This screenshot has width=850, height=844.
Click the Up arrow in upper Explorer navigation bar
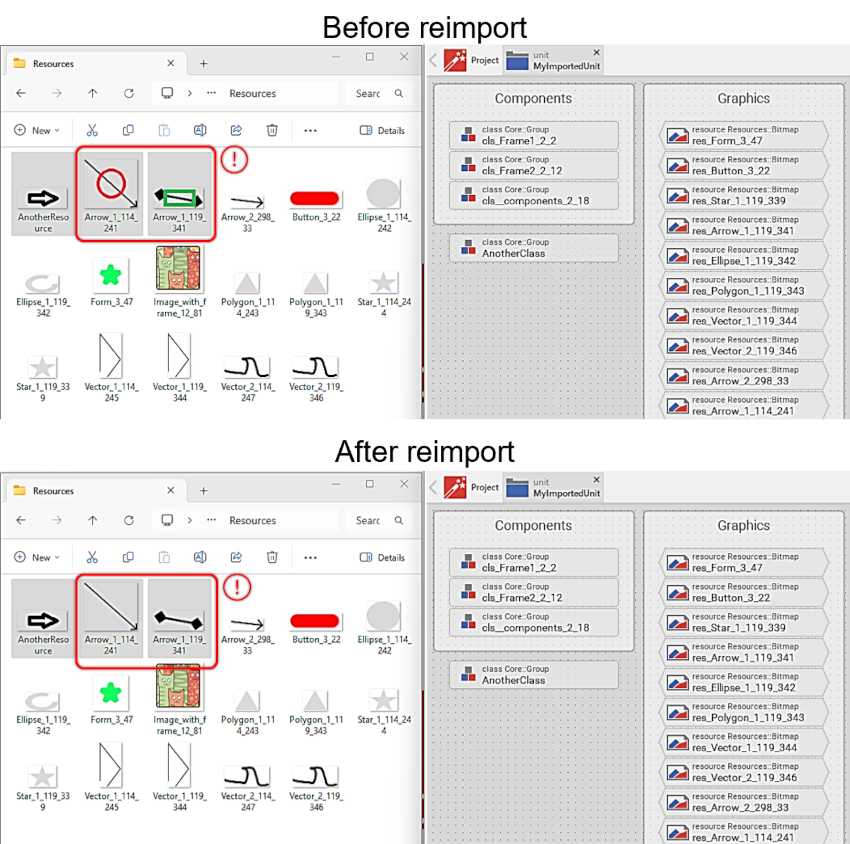pos(93,93)
